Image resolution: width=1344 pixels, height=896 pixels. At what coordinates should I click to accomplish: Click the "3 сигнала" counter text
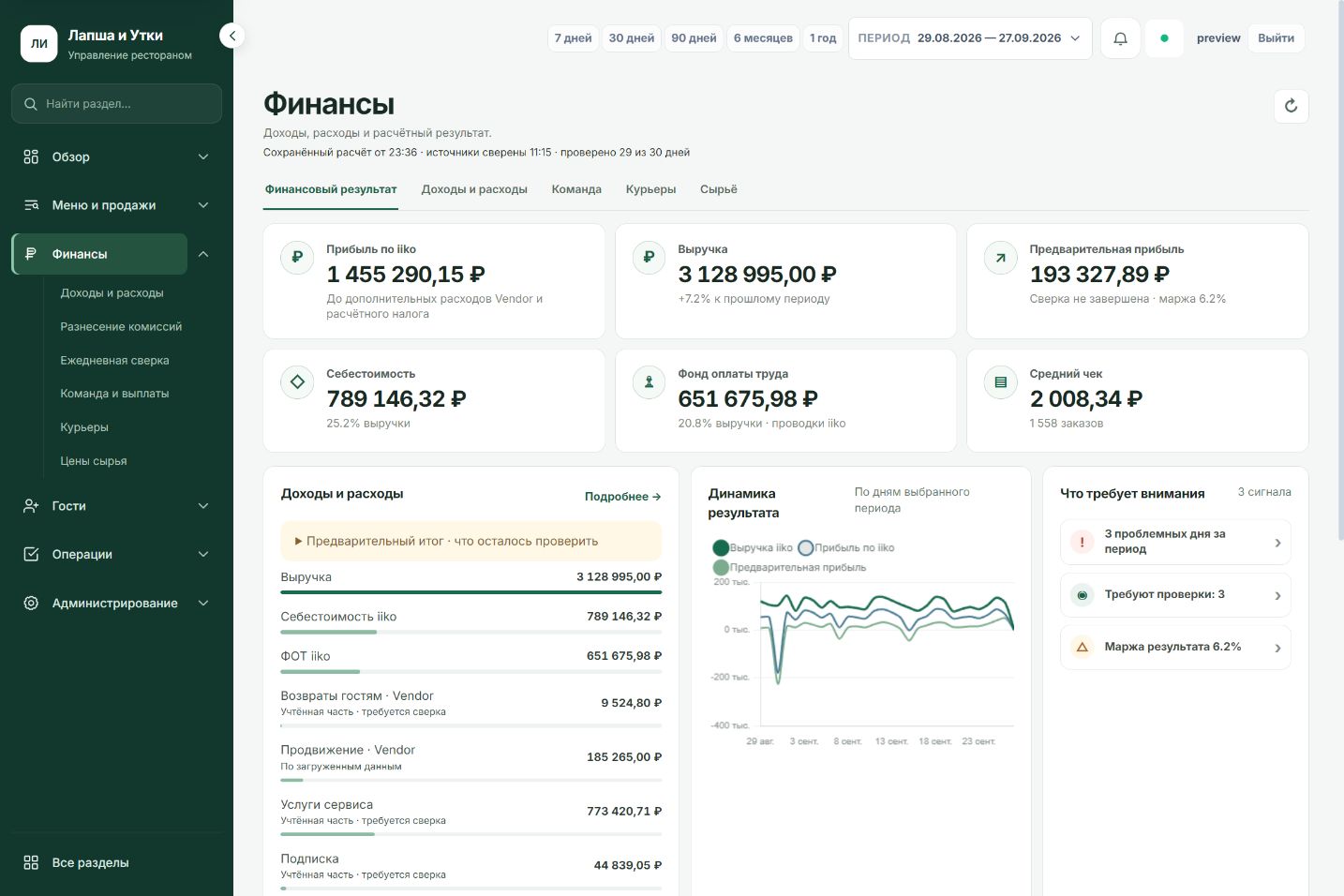1264,492
